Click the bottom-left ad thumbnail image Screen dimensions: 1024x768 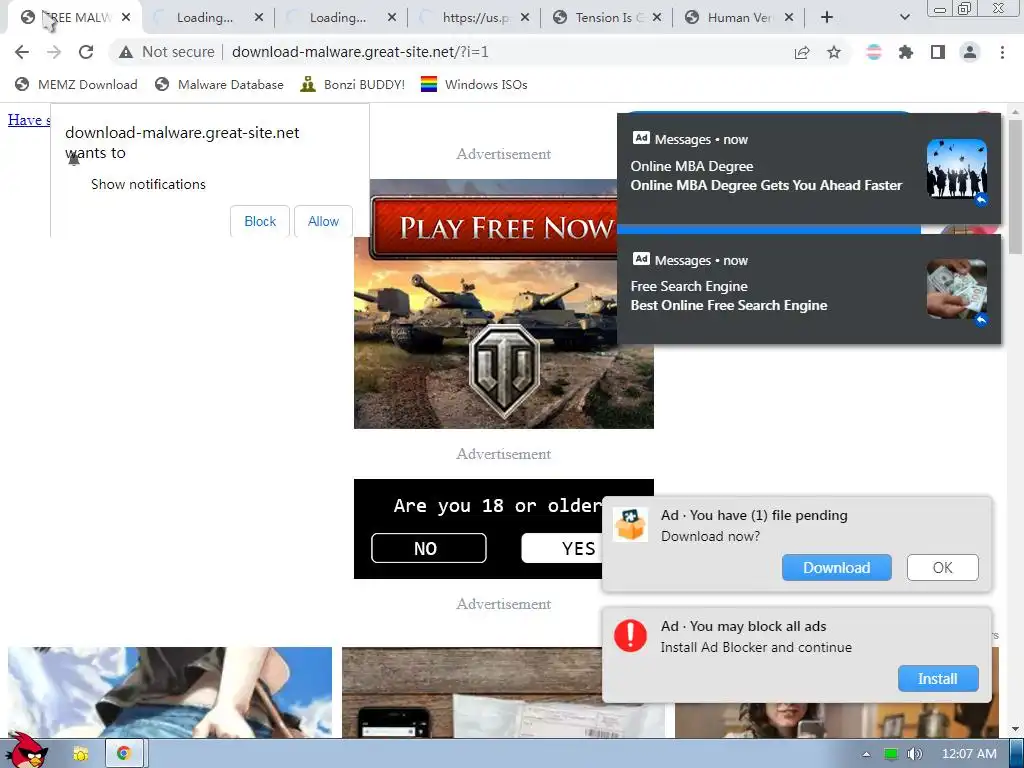[x=170, y=692]
